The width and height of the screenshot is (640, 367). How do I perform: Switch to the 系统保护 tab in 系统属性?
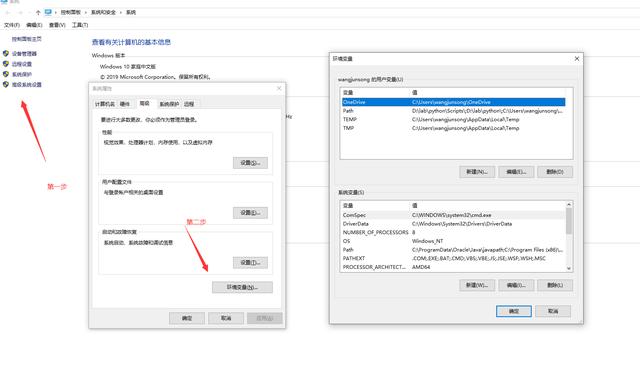pos(169,104)
